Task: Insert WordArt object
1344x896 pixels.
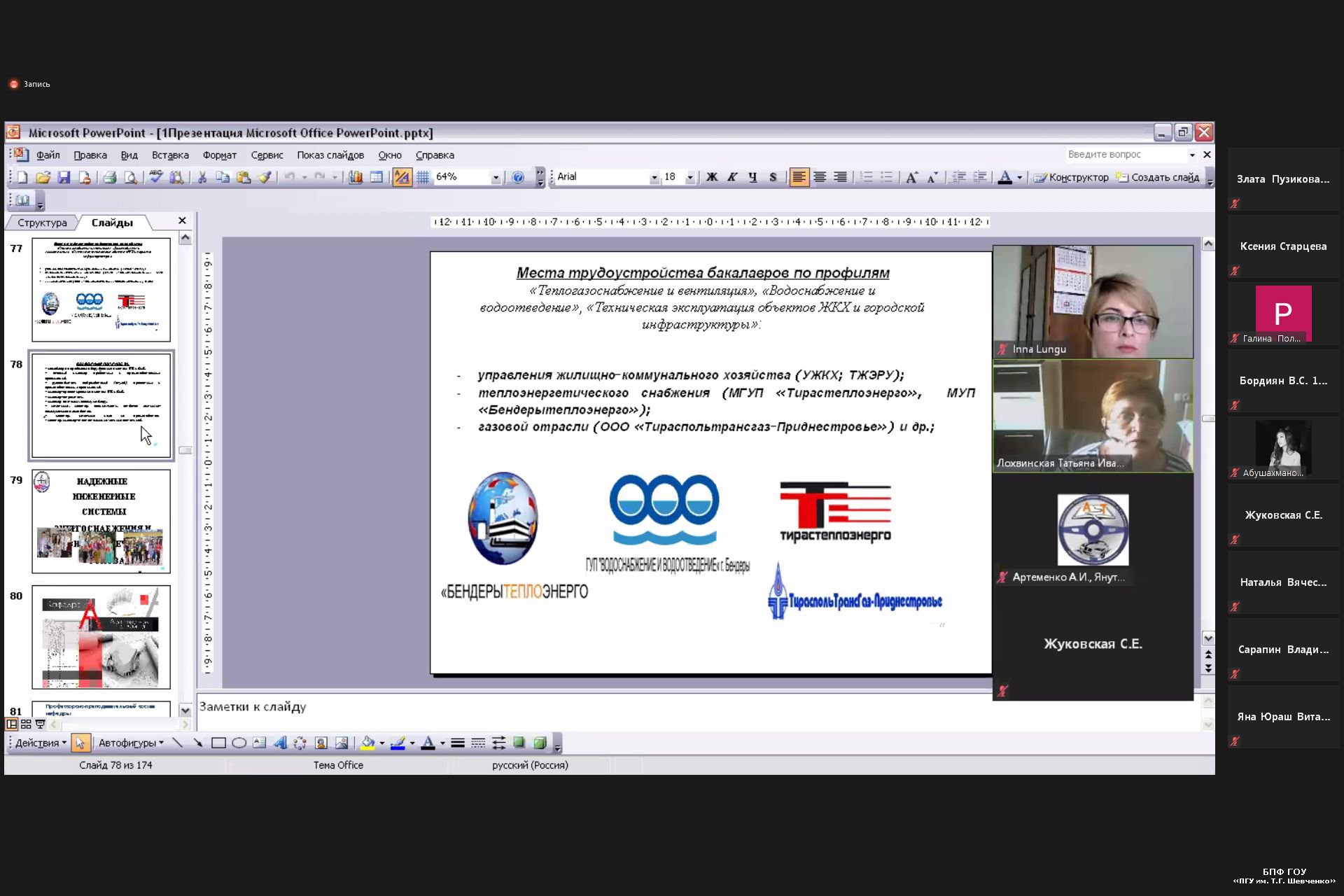Action: pos(280,743)
